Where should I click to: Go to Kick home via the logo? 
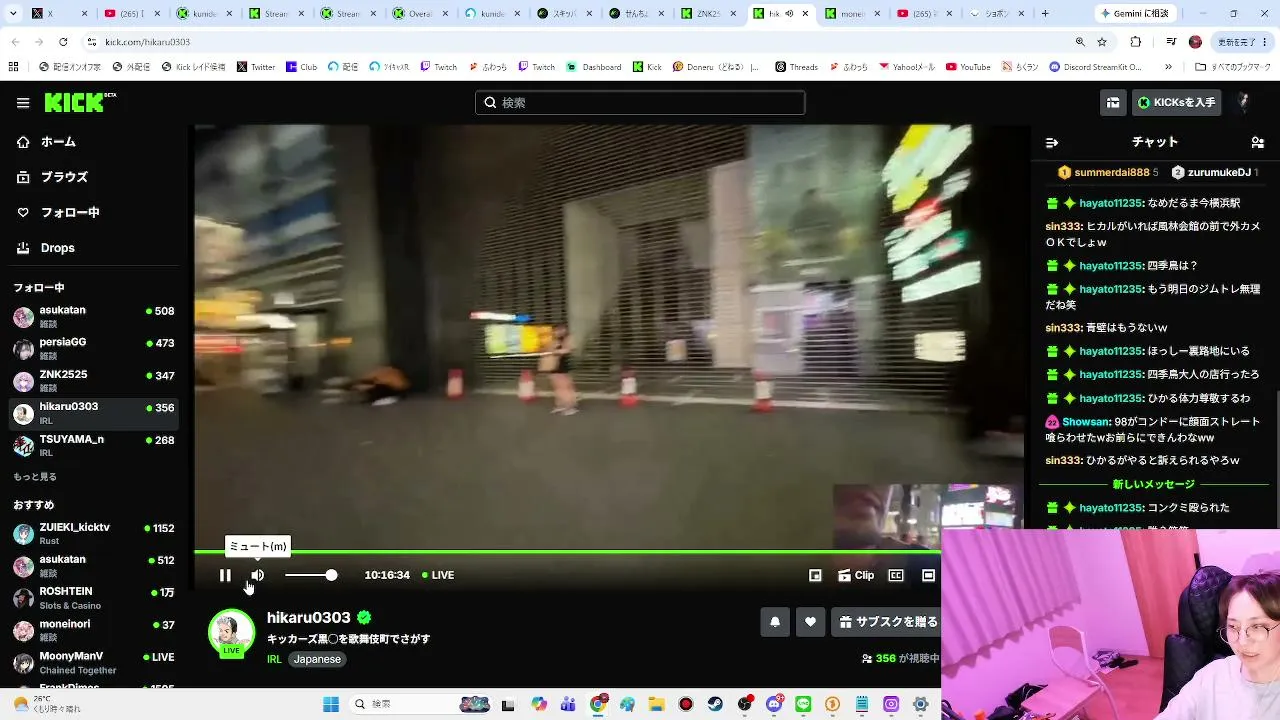pos(80,102)
